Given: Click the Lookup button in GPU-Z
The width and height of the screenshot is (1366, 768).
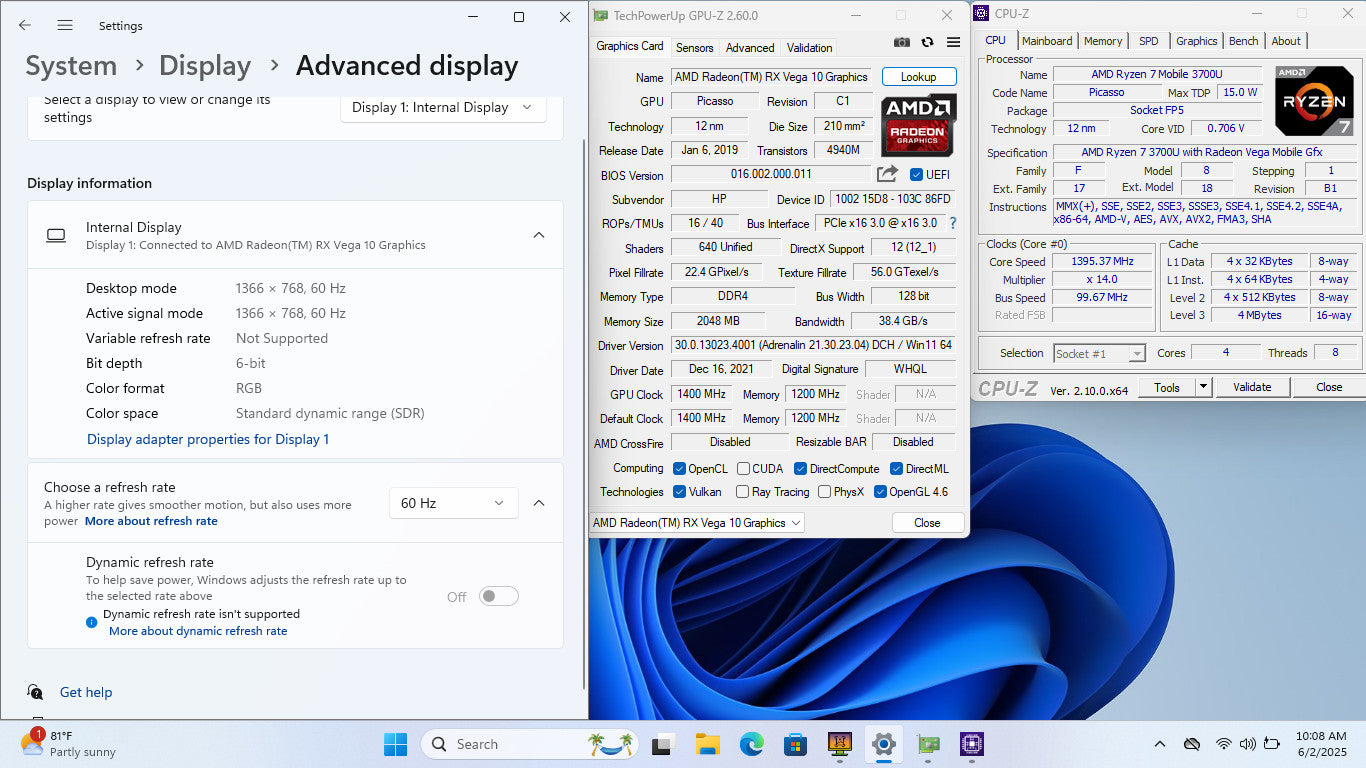Looking at the screenshot, I should click(x=918, y=77).
